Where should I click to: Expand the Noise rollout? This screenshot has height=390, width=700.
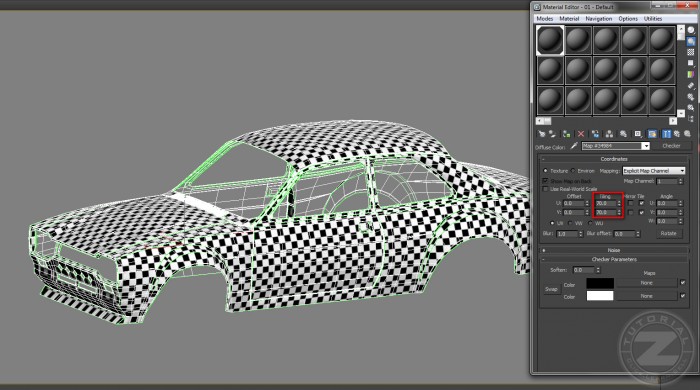pos(614,250)
